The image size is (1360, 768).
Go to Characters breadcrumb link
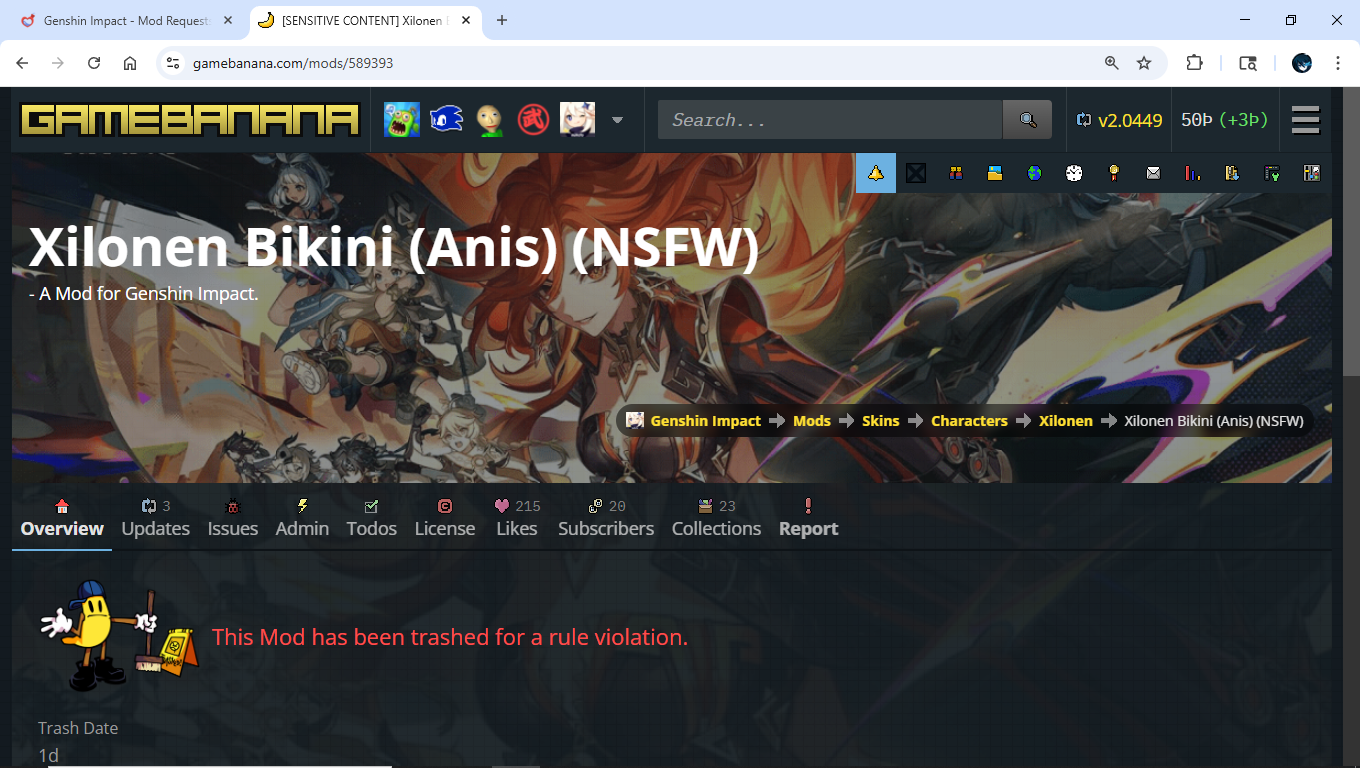click(969, 421)
